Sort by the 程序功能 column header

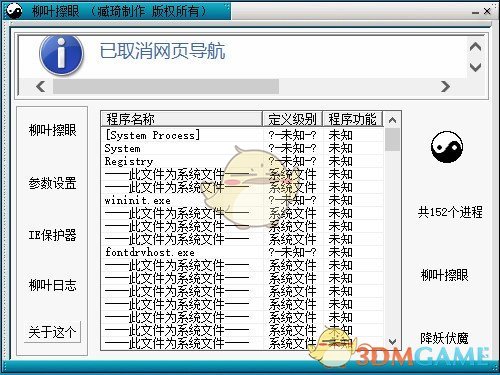point(353,119)
